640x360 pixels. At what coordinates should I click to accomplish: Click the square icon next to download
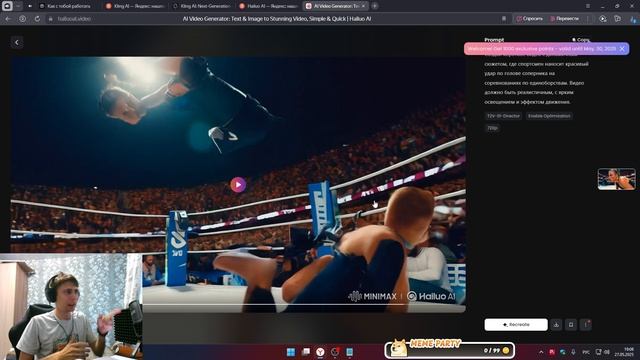coord(571,324)
